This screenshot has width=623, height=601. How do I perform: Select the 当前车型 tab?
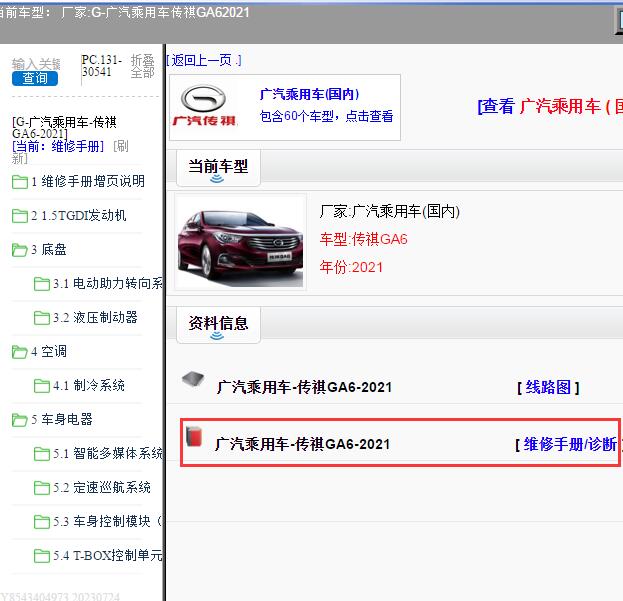(218, 168)
